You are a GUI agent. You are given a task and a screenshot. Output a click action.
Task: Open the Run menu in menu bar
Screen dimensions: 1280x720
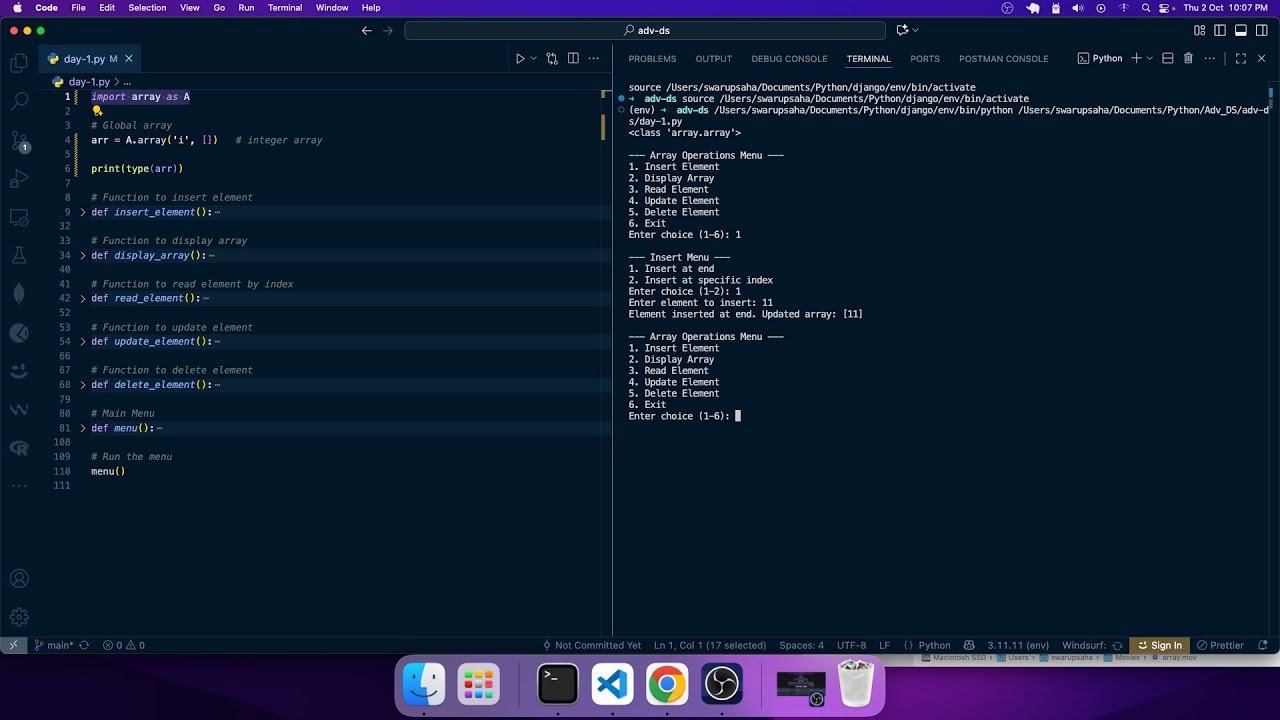coord(246,8)
